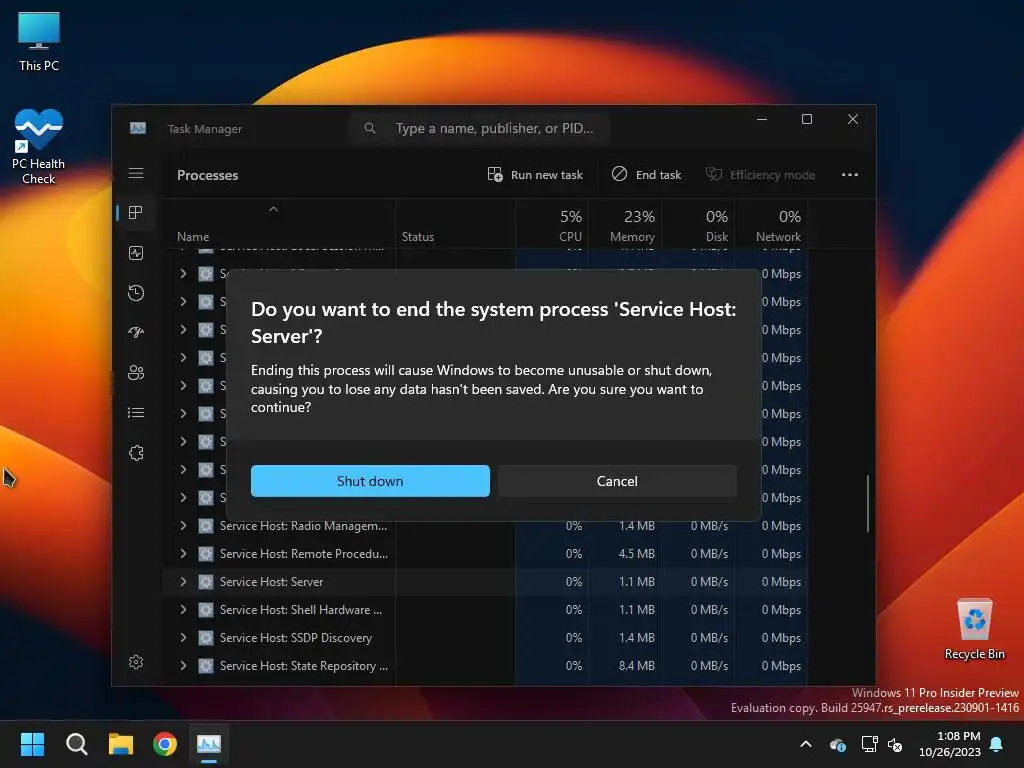Viewport: 1024px width, 768px height.
Task: Select the Processes page icon in sidebar
Action: pyautogui.click(x=136, y=213)
